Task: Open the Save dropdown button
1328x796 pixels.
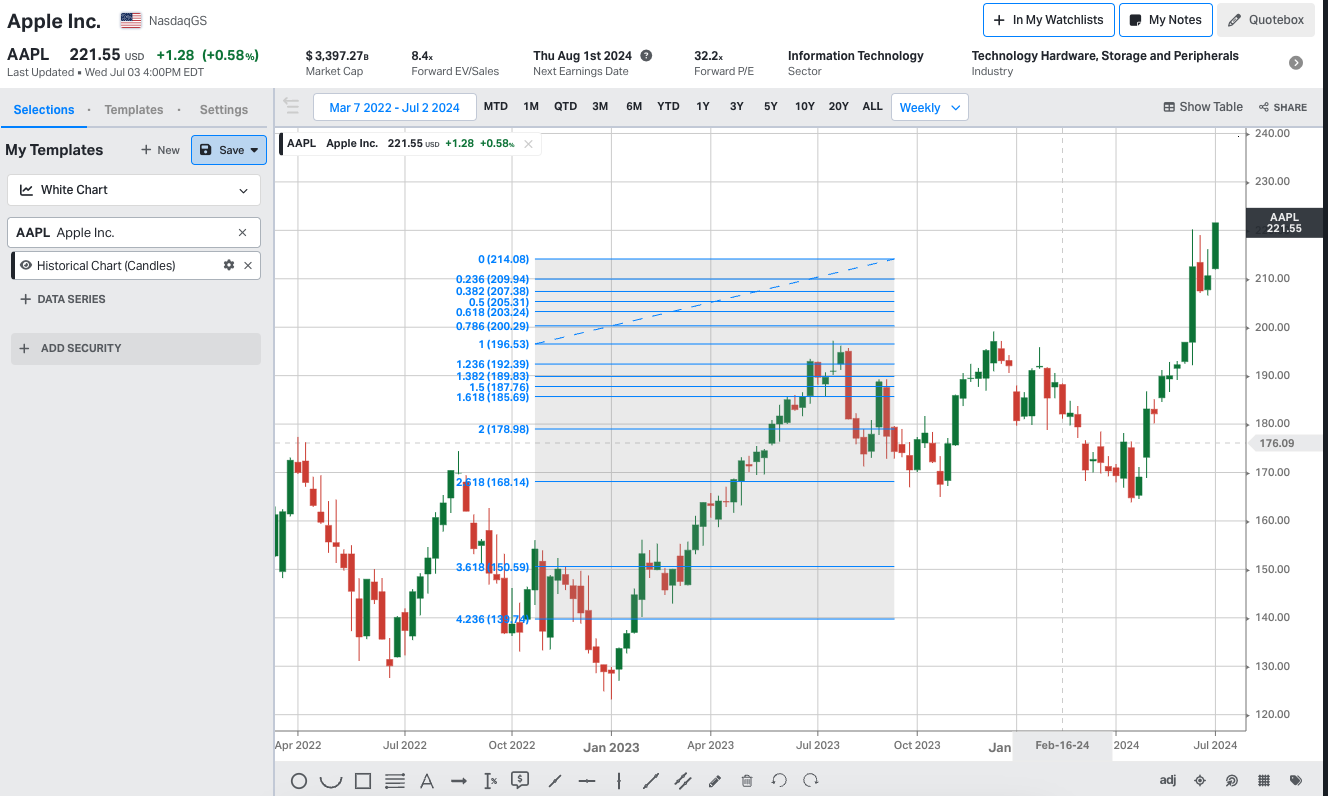Action: pyautogui.click(x=229, y=150)
